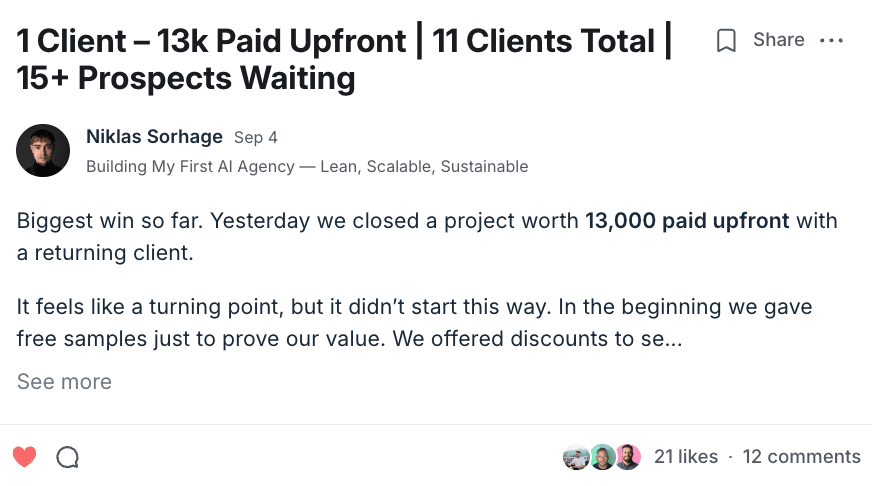Image resolution: width=872 pixels, height=486 pixels.
Task: Click 15+ Prospects Waiting in the title
Action: click(x=186, y=78)
